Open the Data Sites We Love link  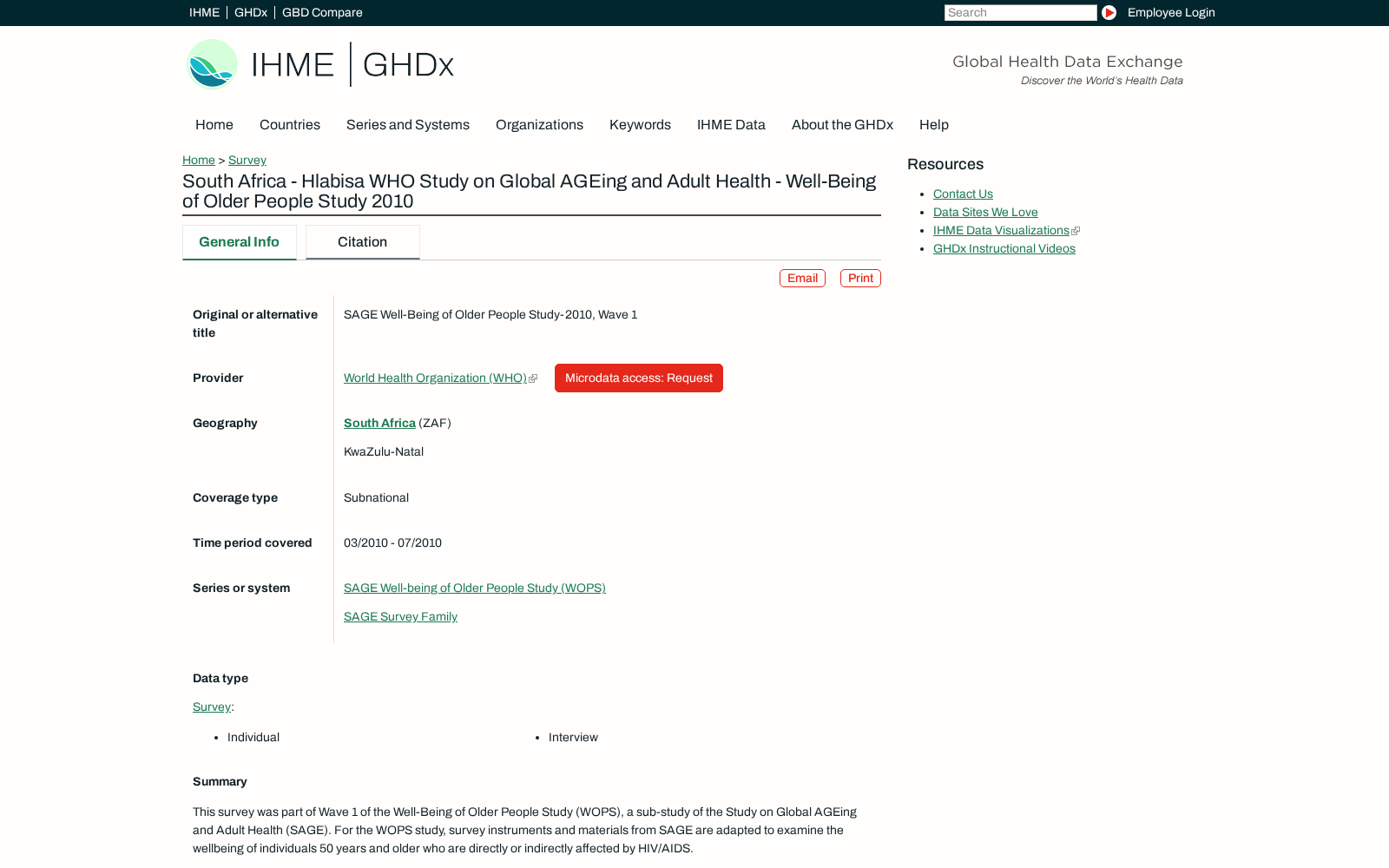coord(985,212)
